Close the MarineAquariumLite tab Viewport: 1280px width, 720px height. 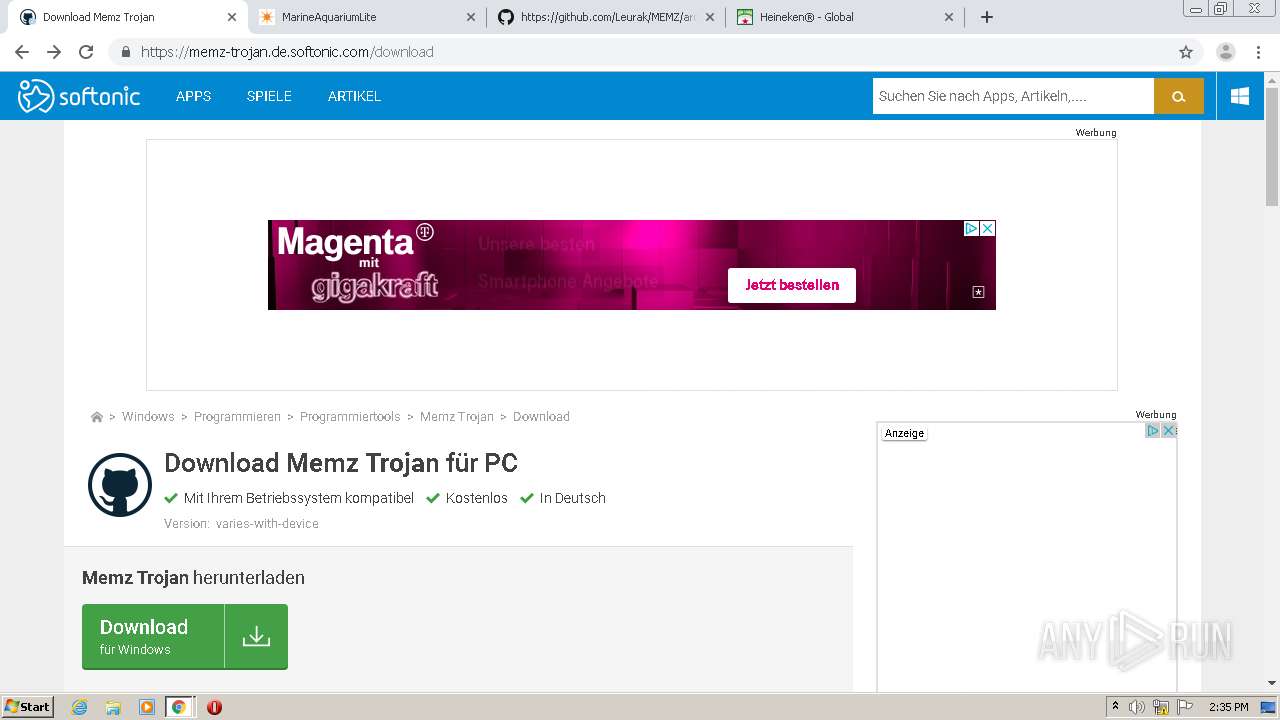(471, 17)
